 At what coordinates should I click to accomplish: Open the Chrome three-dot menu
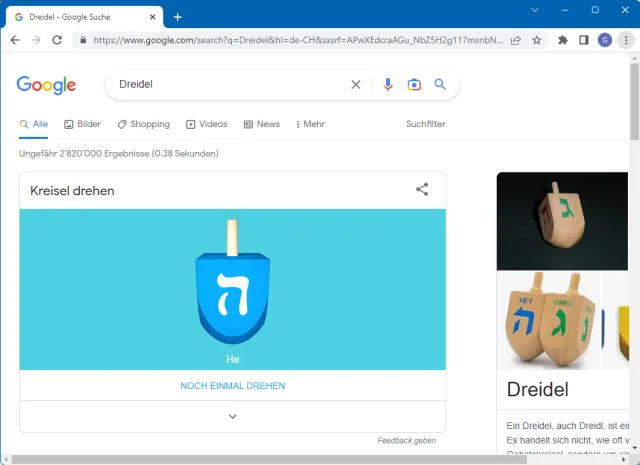tap(626, 40)
